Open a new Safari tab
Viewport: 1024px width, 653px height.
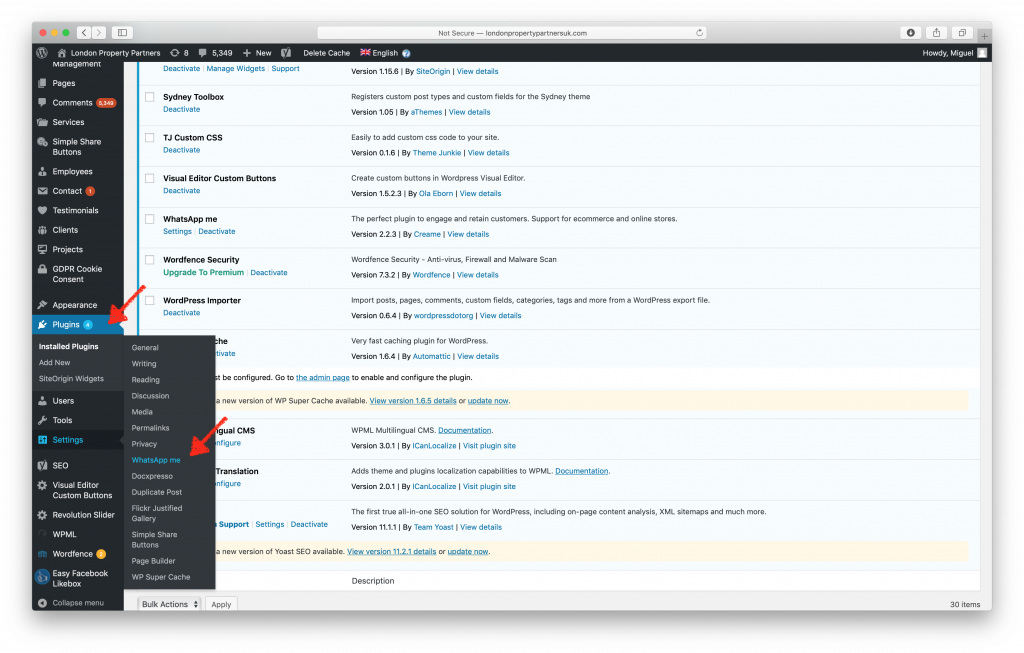[x=984, y=37]
